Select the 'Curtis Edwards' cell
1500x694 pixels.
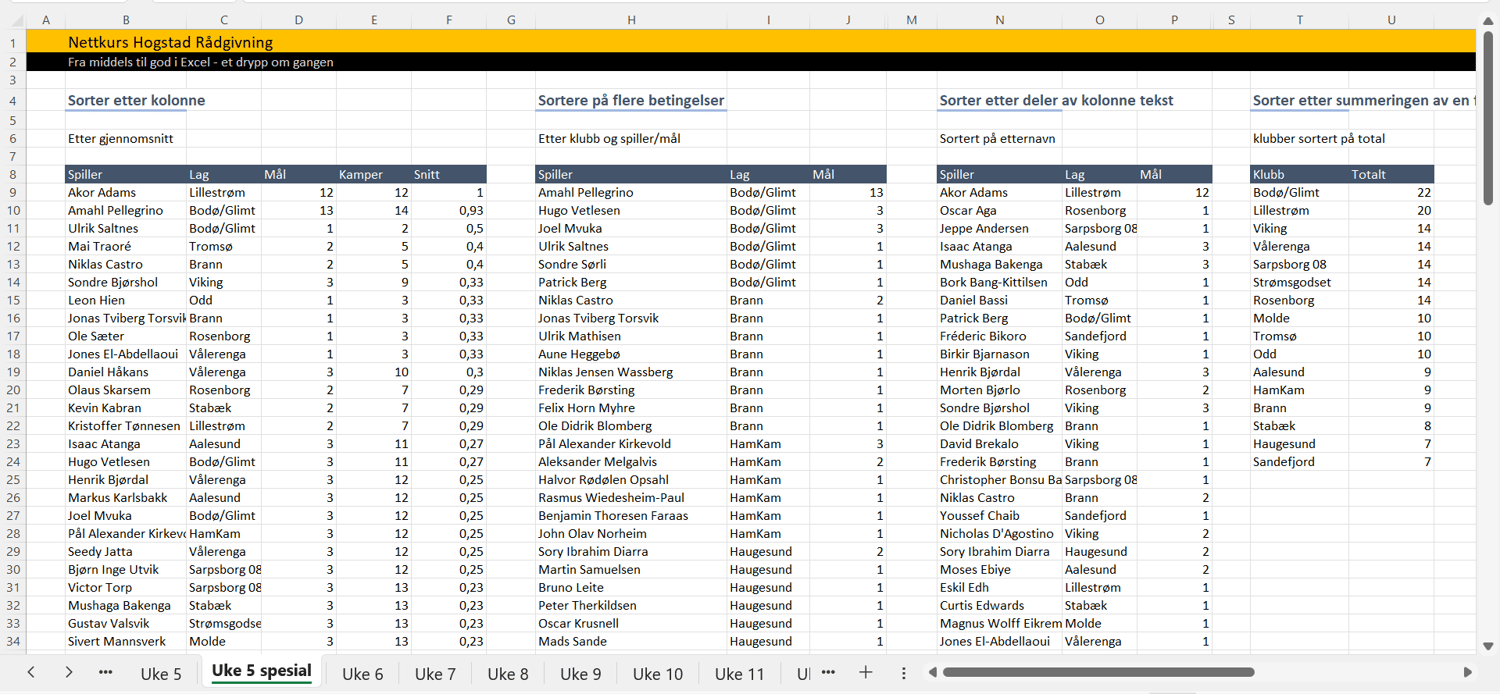point(1000,605)
